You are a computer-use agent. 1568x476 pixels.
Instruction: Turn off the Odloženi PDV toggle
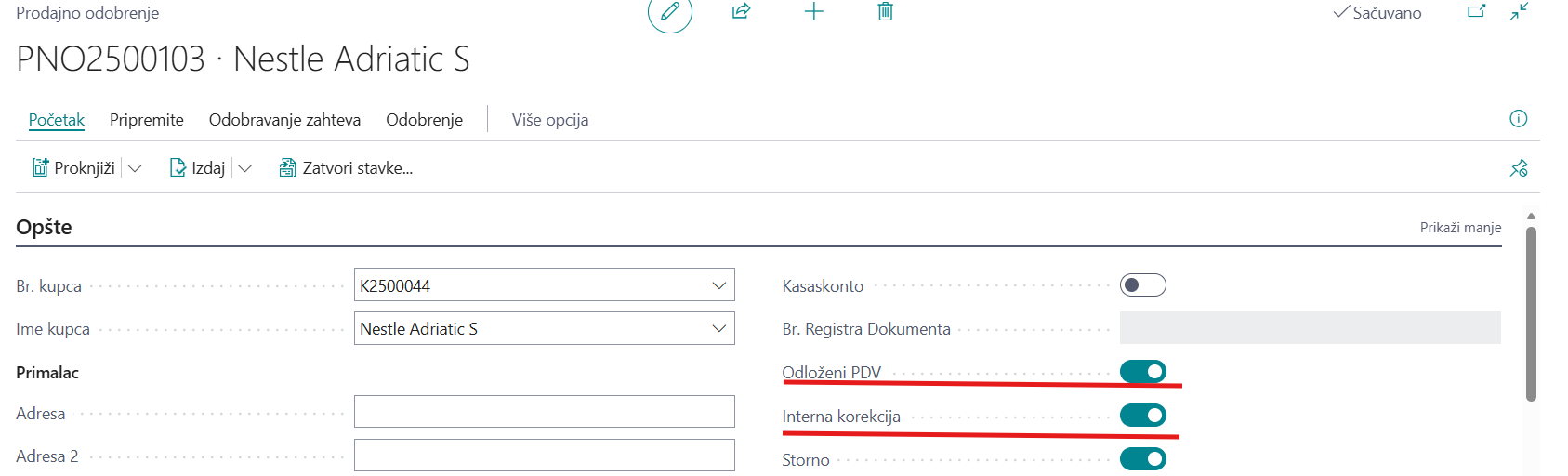click(1142, 372)
